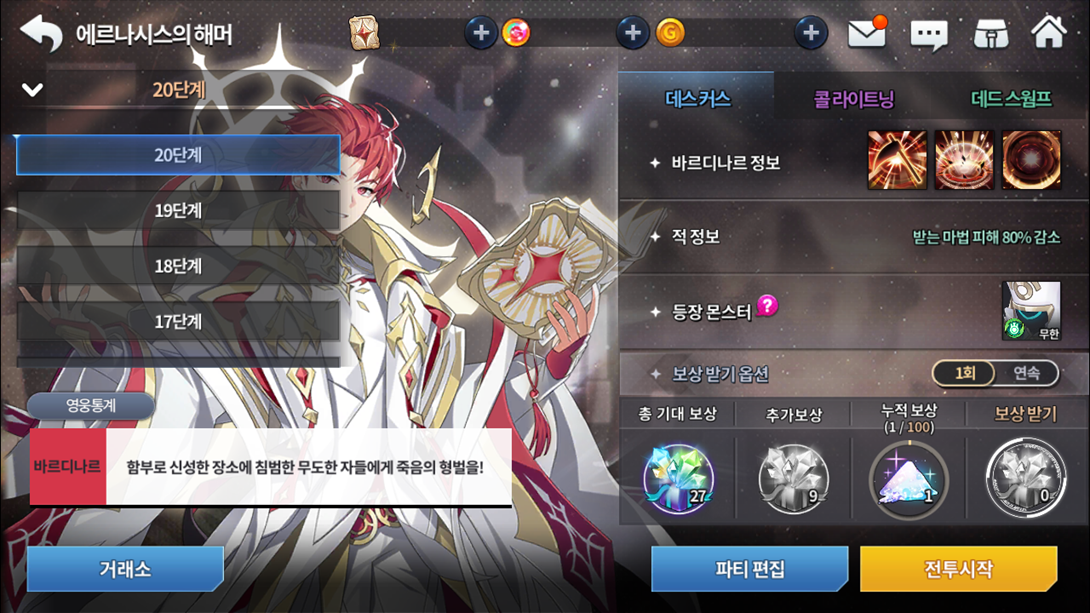The image size is (1090, 613).
Task: Start battle with 전투시작 button
Action: click(x=958, y=569)
